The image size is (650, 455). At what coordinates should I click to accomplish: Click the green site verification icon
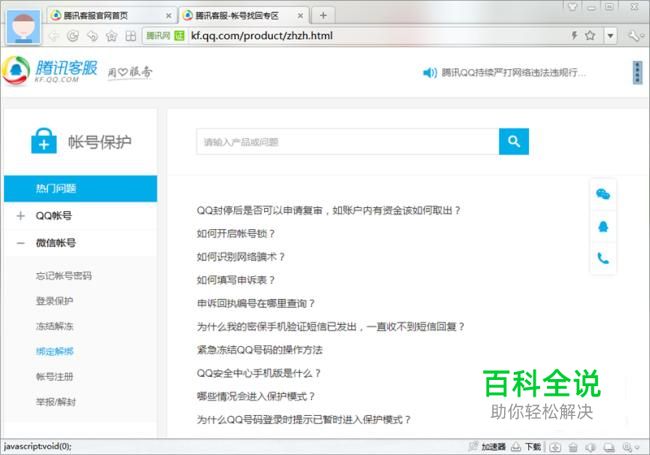(179, 36)
